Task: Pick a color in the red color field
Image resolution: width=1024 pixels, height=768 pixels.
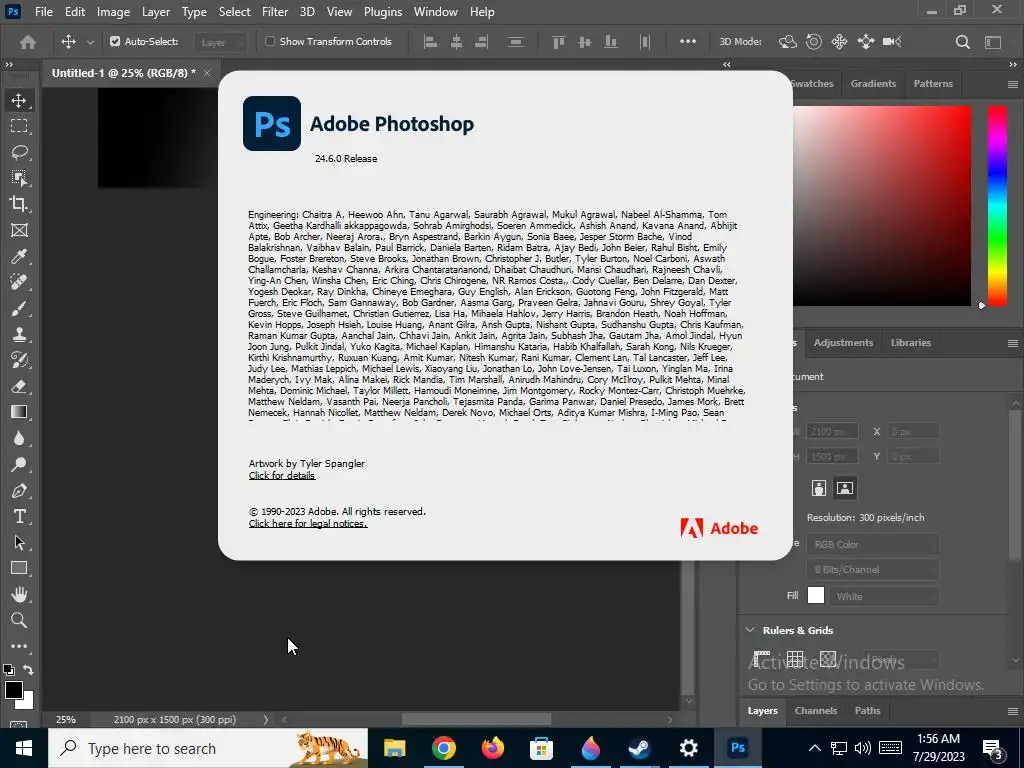Action: coord(882,206)
